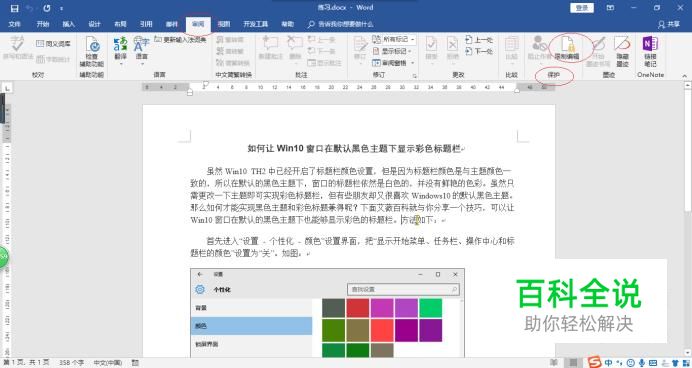Switch to Print Layout view button
Screen dimensions: 692x368
click(x=573, y=363)
